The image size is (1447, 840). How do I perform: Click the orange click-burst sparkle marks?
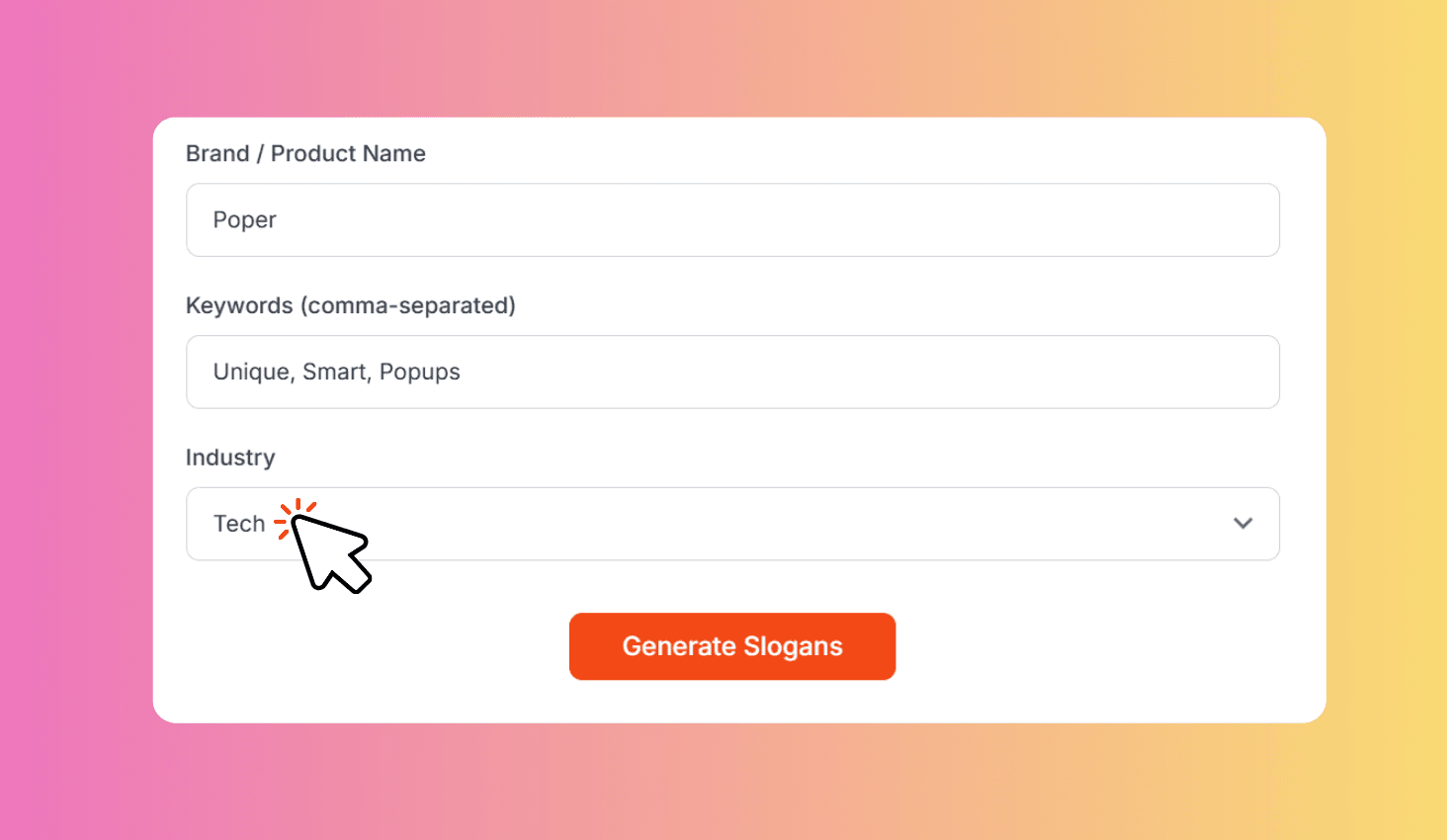tap(294, 514)
